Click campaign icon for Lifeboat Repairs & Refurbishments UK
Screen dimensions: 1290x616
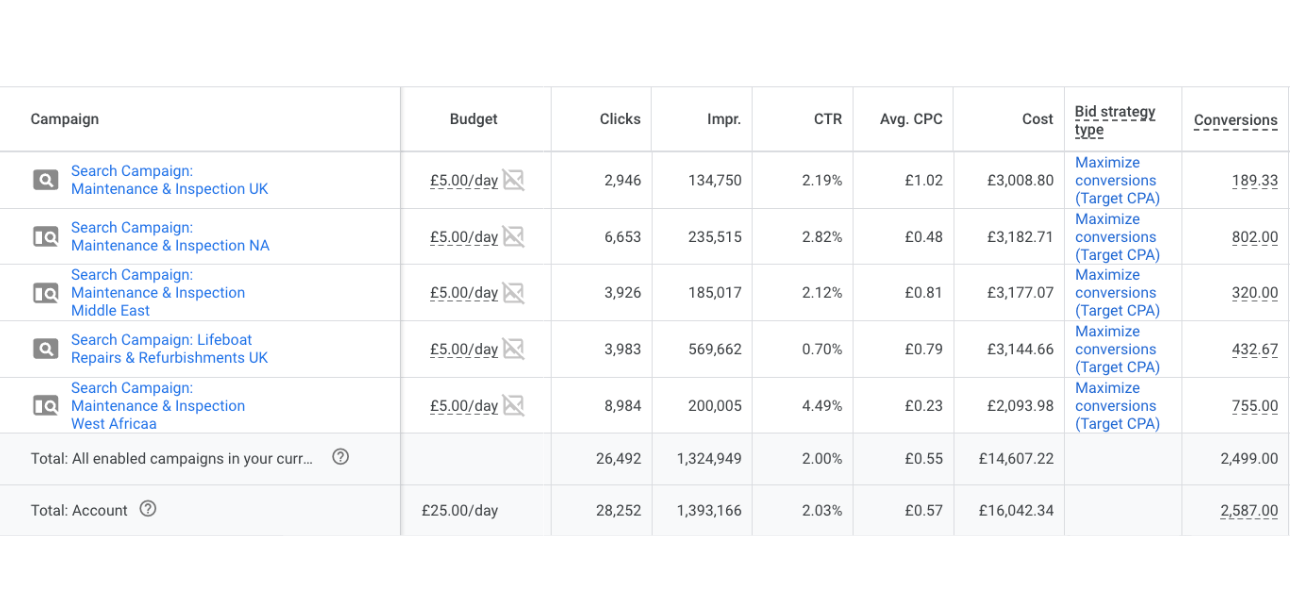pos(45,349)
